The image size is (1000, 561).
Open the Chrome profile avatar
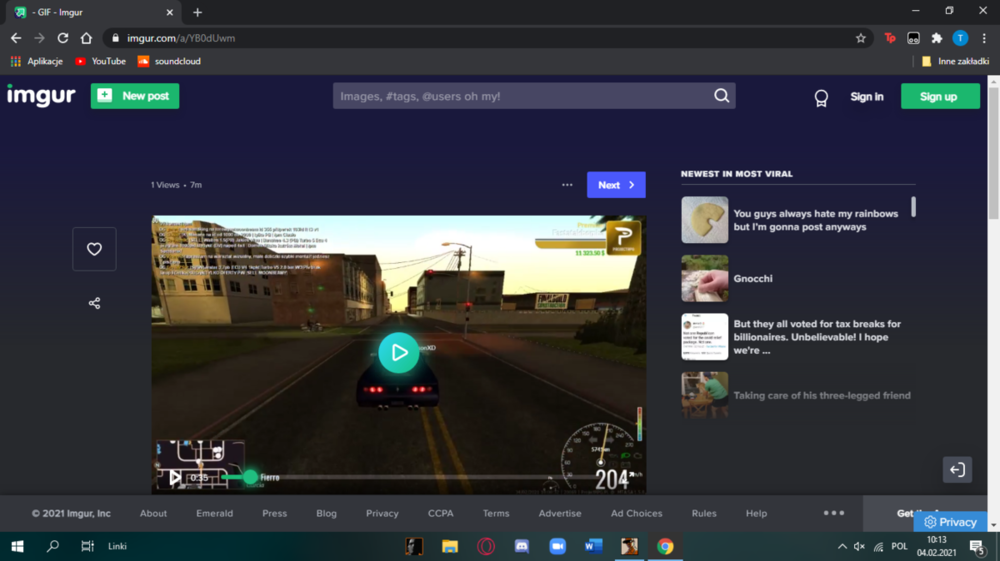click(x=960, y=38)
